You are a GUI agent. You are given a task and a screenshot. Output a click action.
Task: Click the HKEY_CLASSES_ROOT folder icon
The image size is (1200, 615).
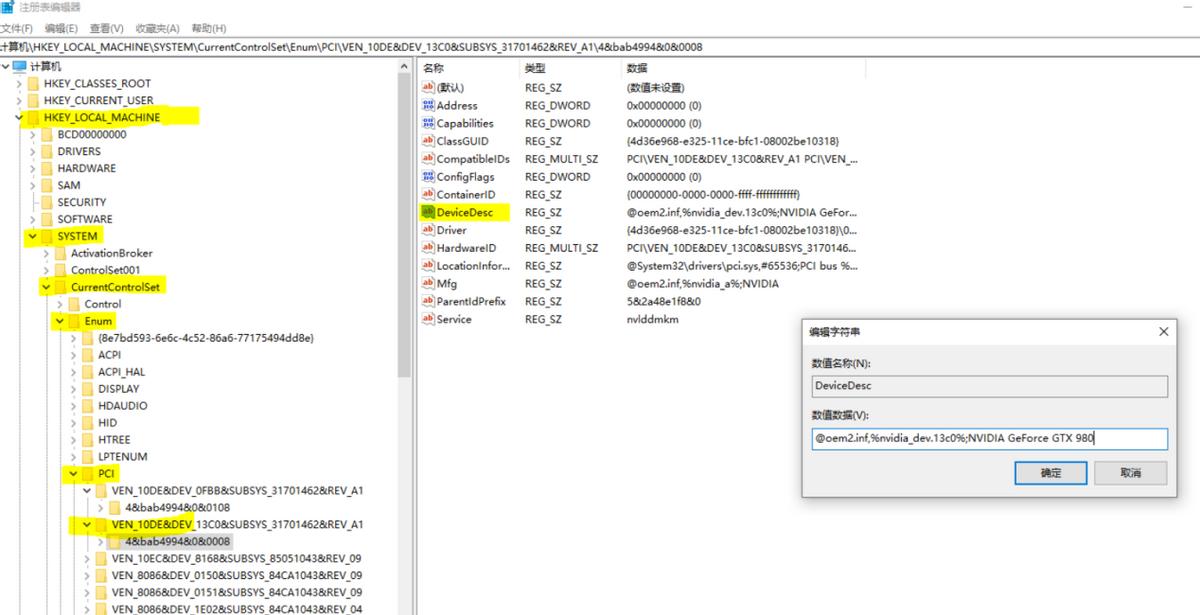pos(33,84)
